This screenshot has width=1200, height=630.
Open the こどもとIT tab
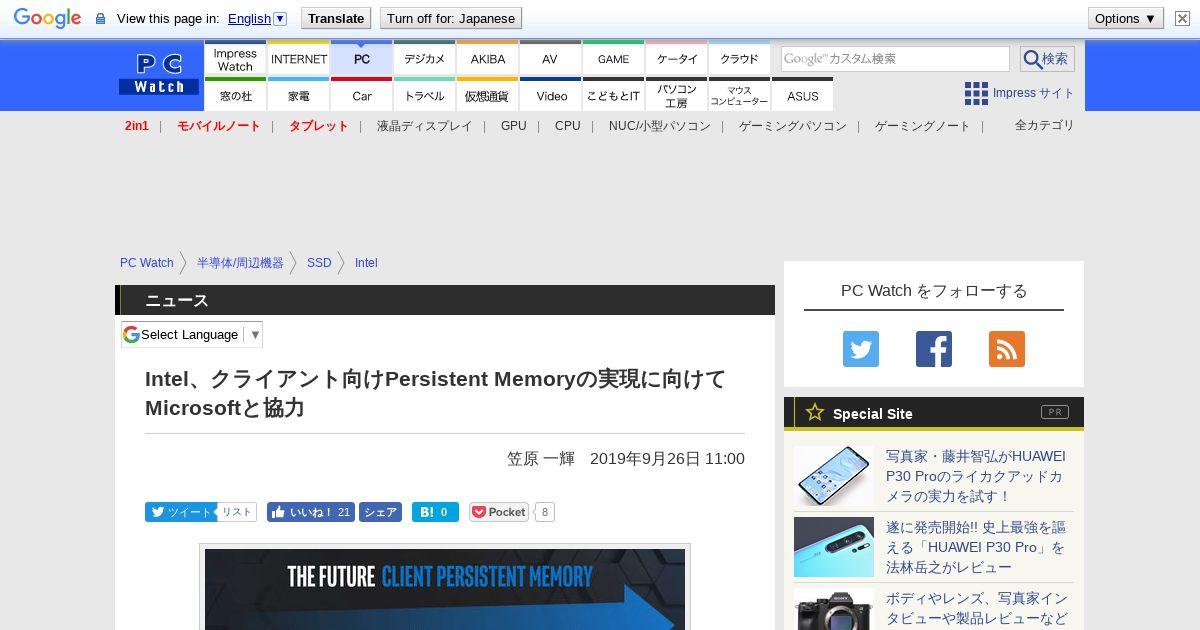pyautogui.click(x=613, y=95)
